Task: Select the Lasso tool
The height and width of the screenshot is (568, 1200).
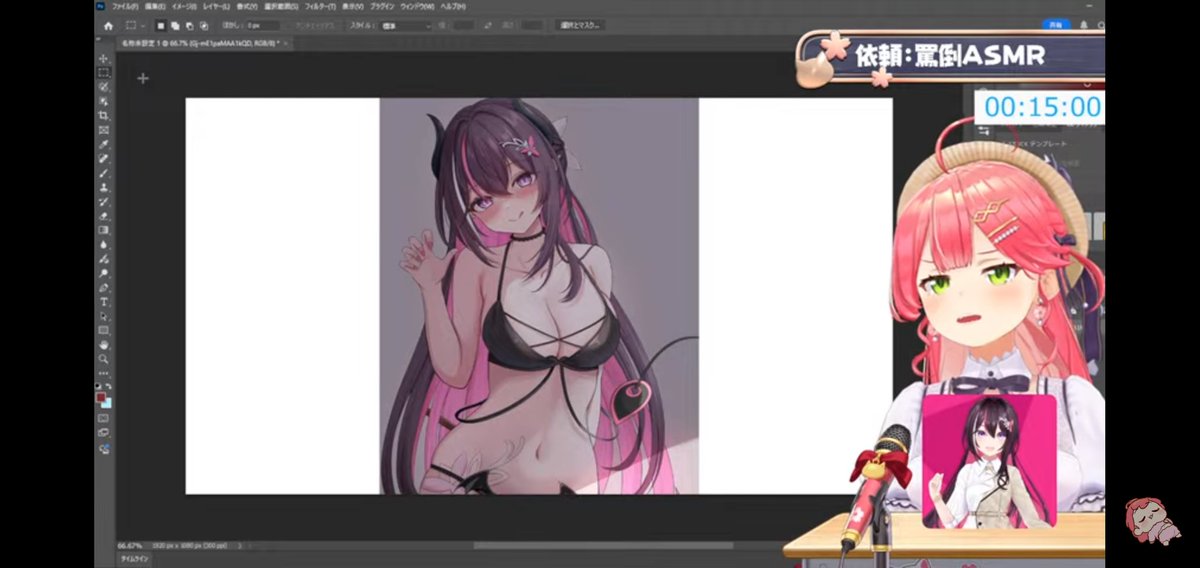Action: (x=104, y=86)
